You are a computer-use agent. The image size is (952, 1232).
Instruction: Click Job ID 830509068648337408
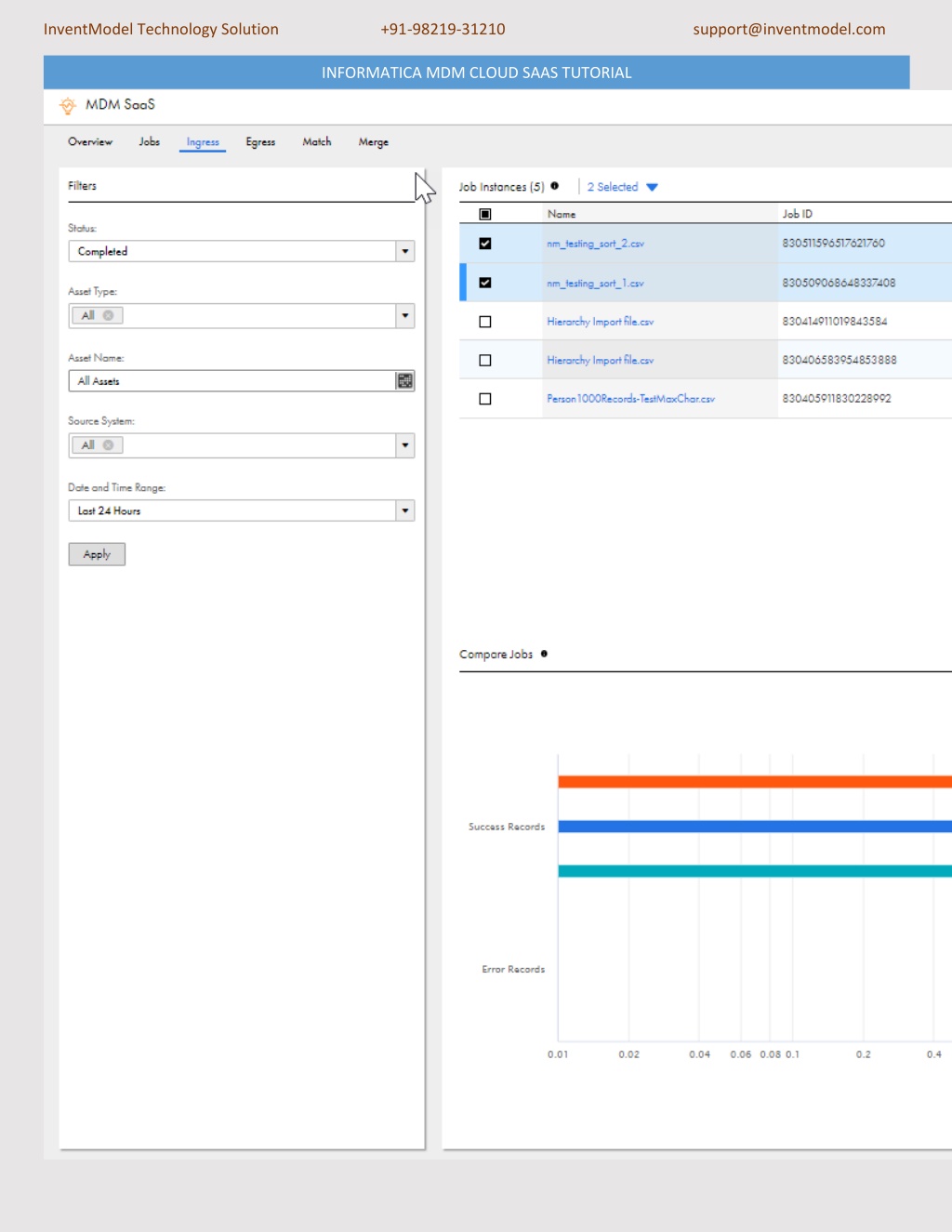tap(840, 283)
